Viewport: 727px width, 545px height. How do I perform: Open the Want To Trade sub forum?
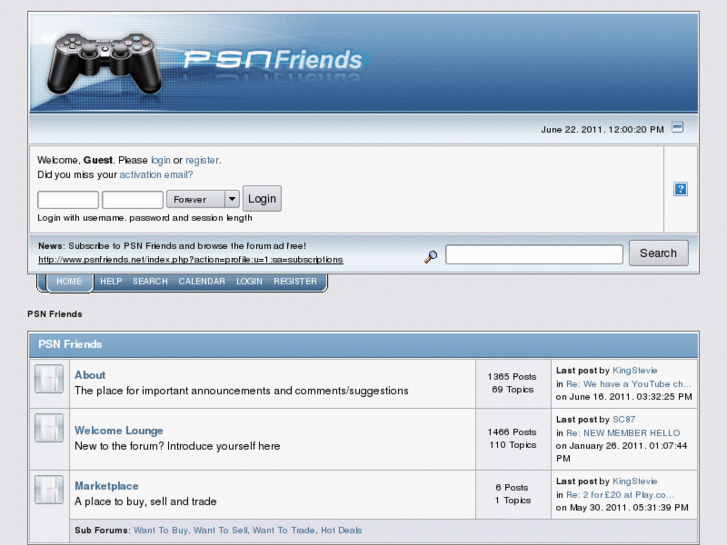point(284,530)
